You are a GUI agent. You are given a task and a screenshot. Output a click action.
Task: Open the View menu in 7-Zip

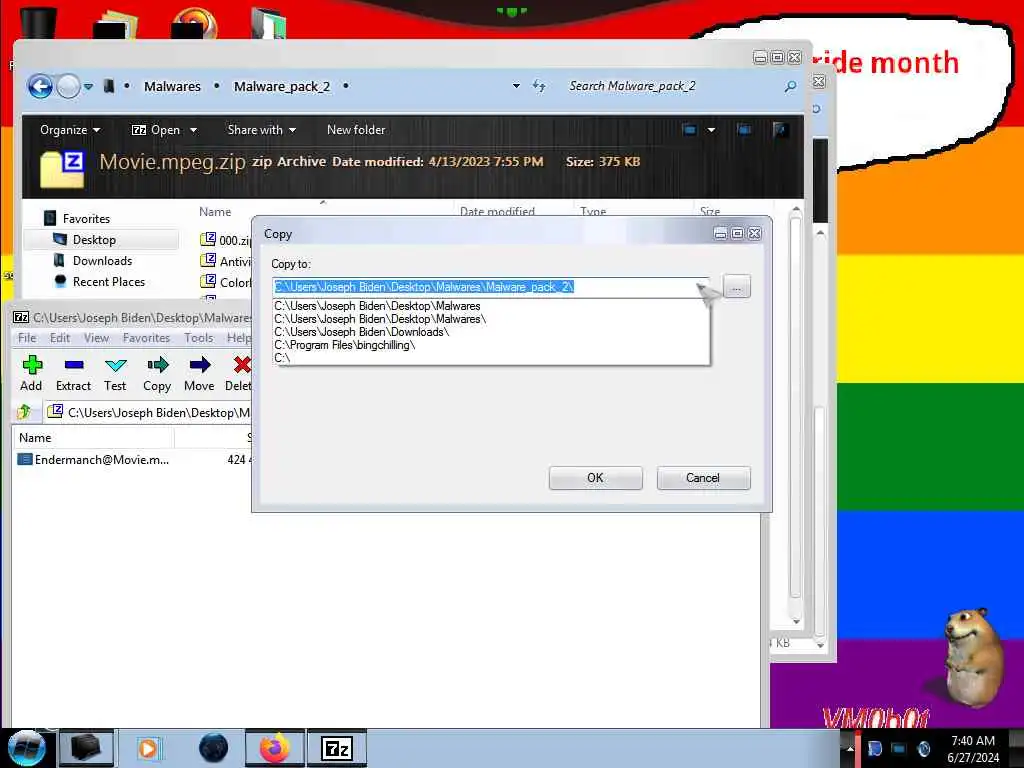96,338
